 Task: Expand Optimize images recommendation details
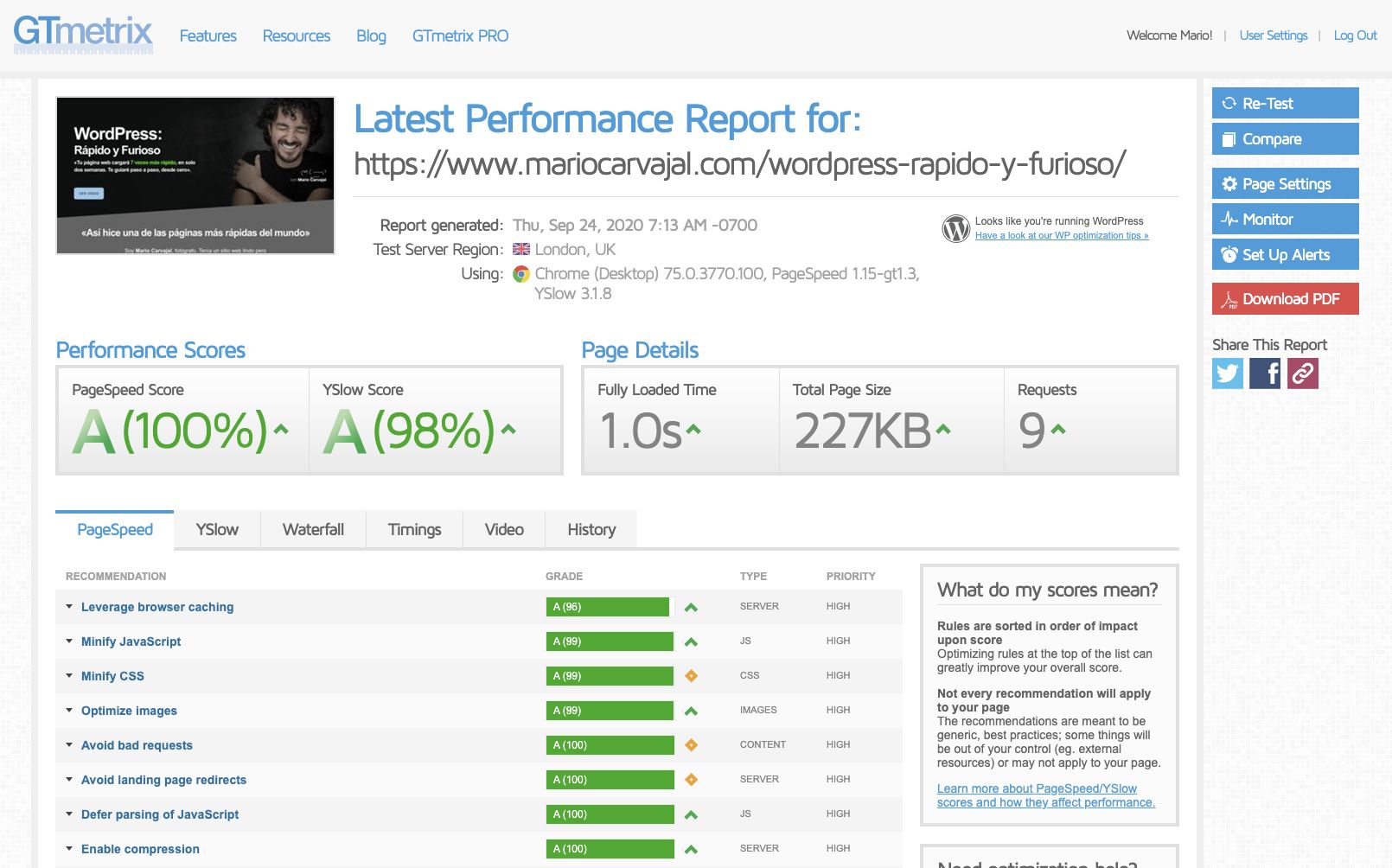pyautogui.click(x=129, y=711)
